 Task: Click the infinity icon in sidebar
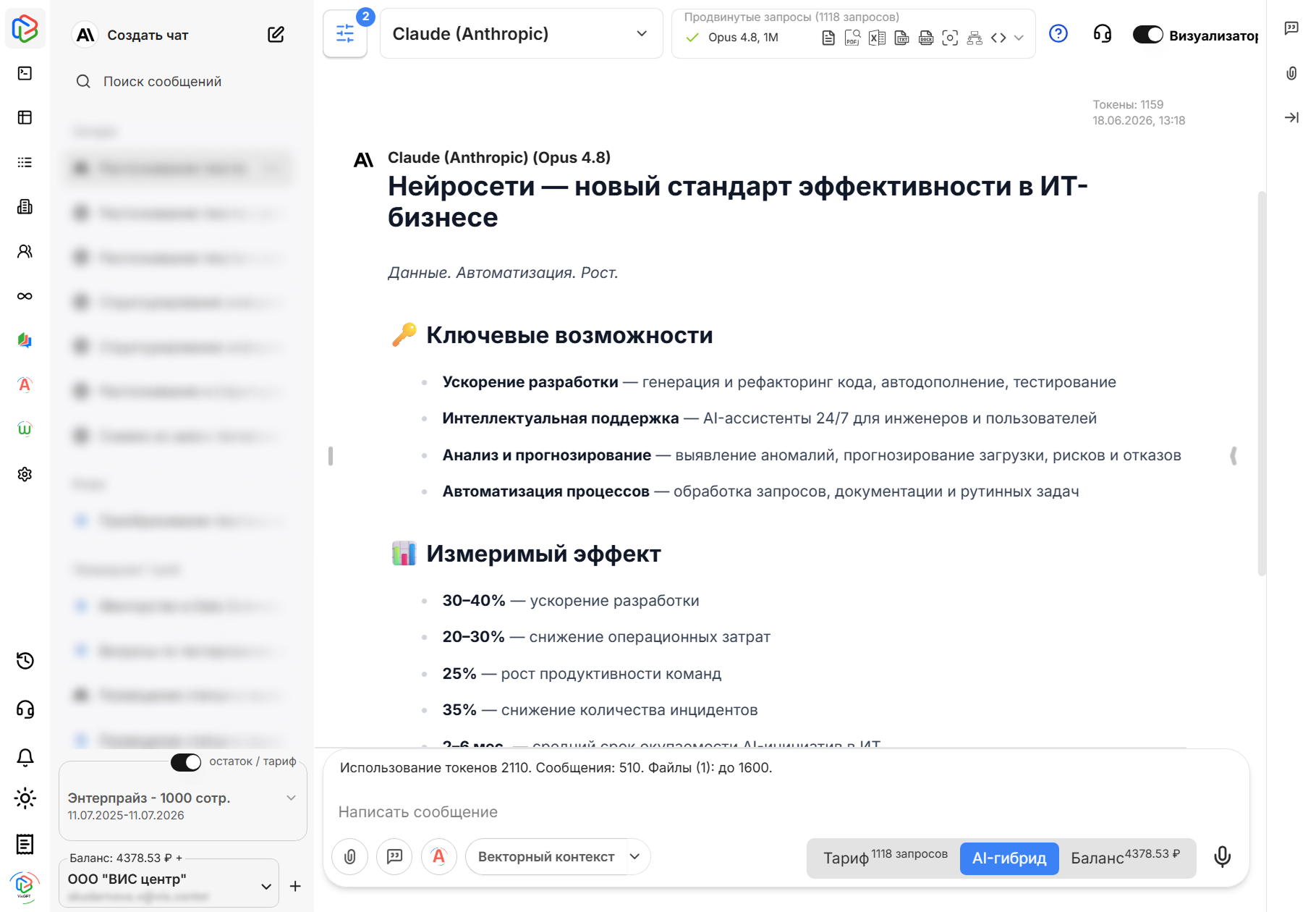pyautogui.click(x=25, y=296)
